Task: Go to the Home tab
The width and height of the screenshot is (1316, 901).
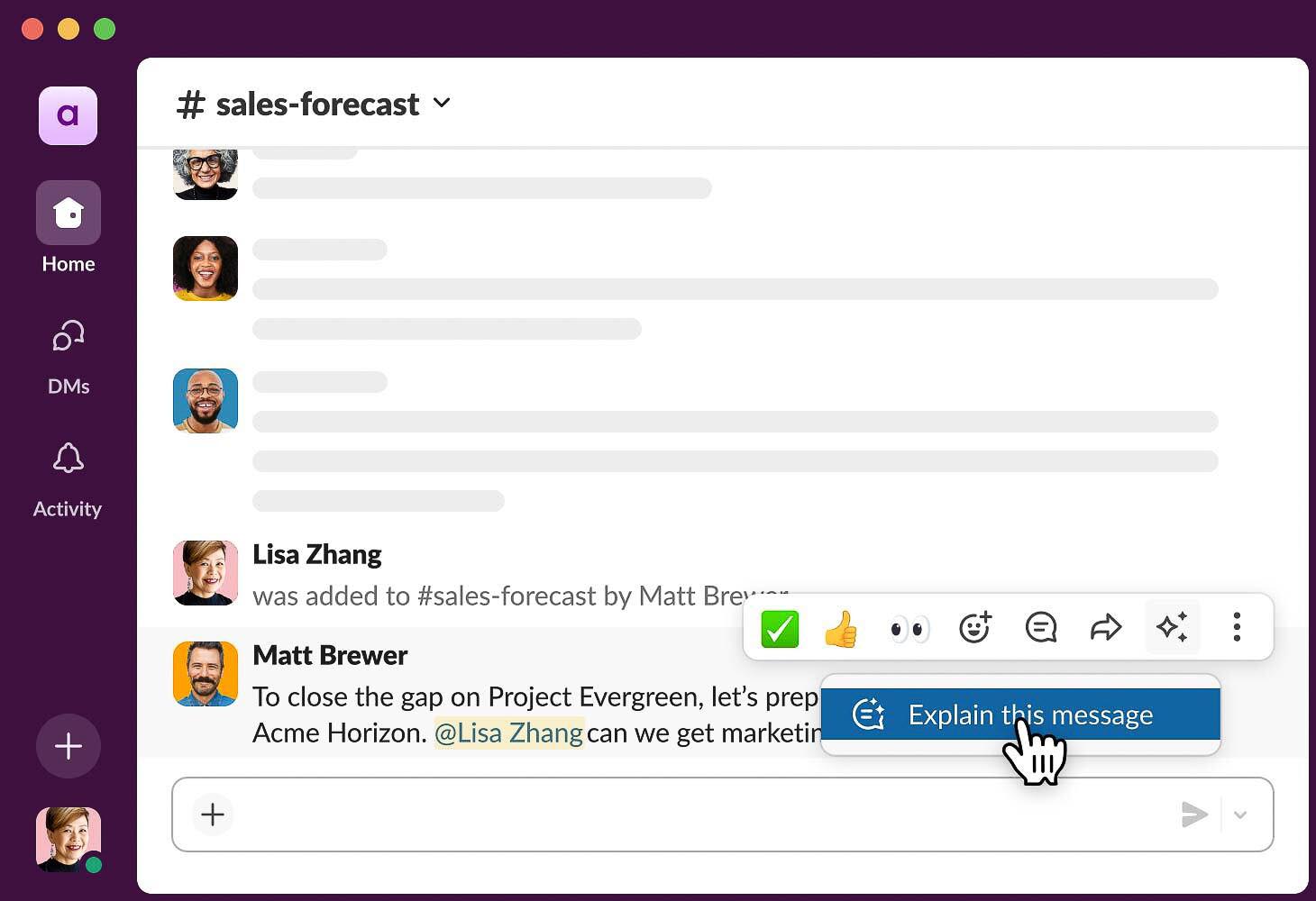Action: click(69, 214)
